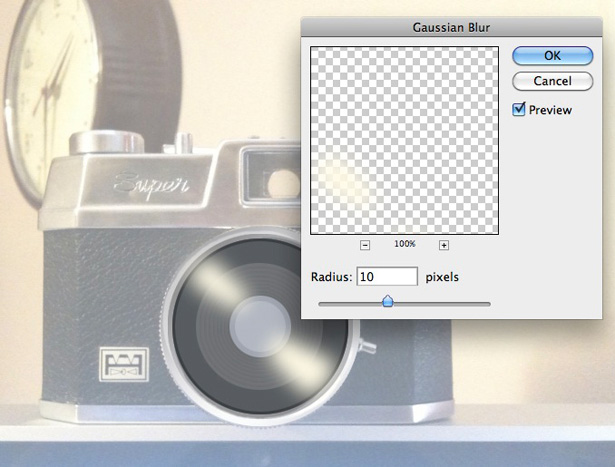
Task: Toggle the Preview checkbox
Action: point(519,109)
